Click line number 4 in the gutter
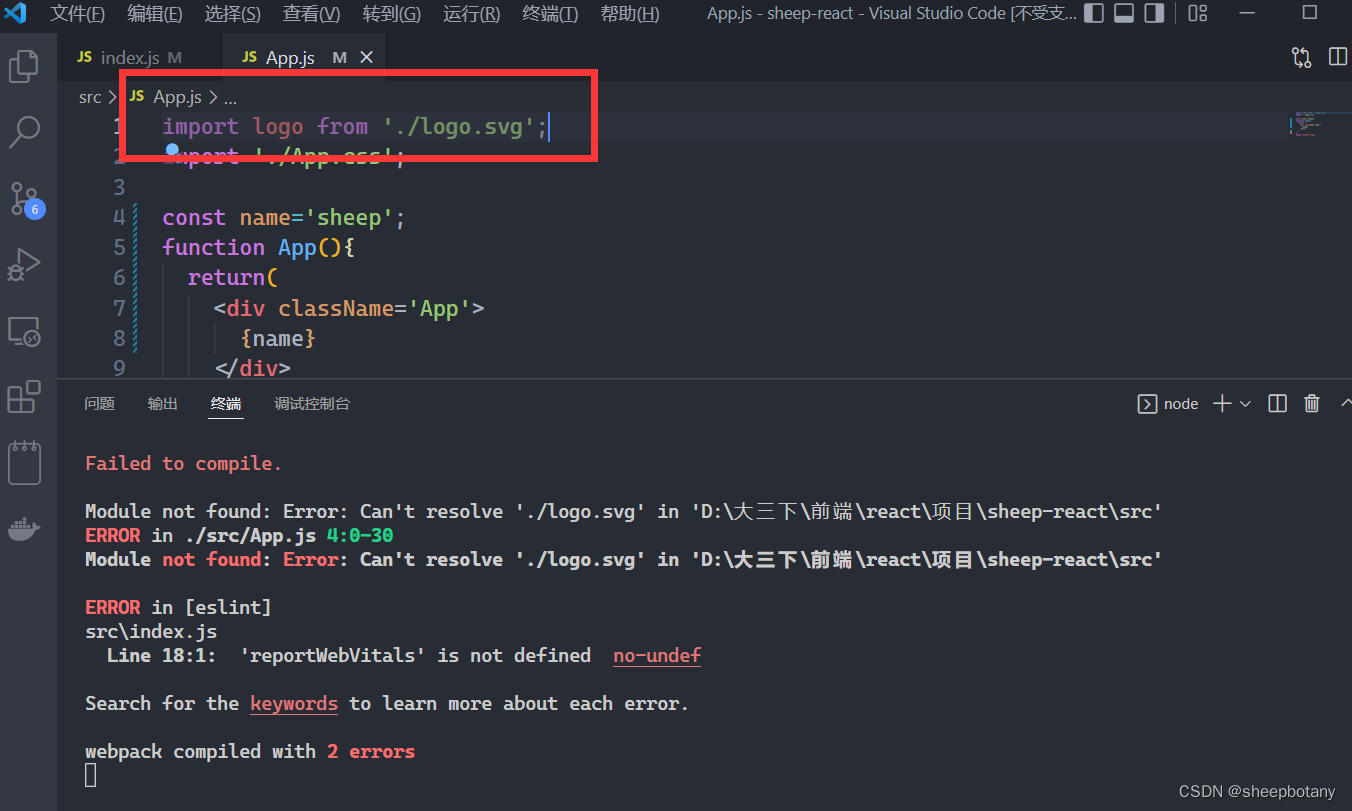Screen dimensions: 1352x811 [119, 217]
